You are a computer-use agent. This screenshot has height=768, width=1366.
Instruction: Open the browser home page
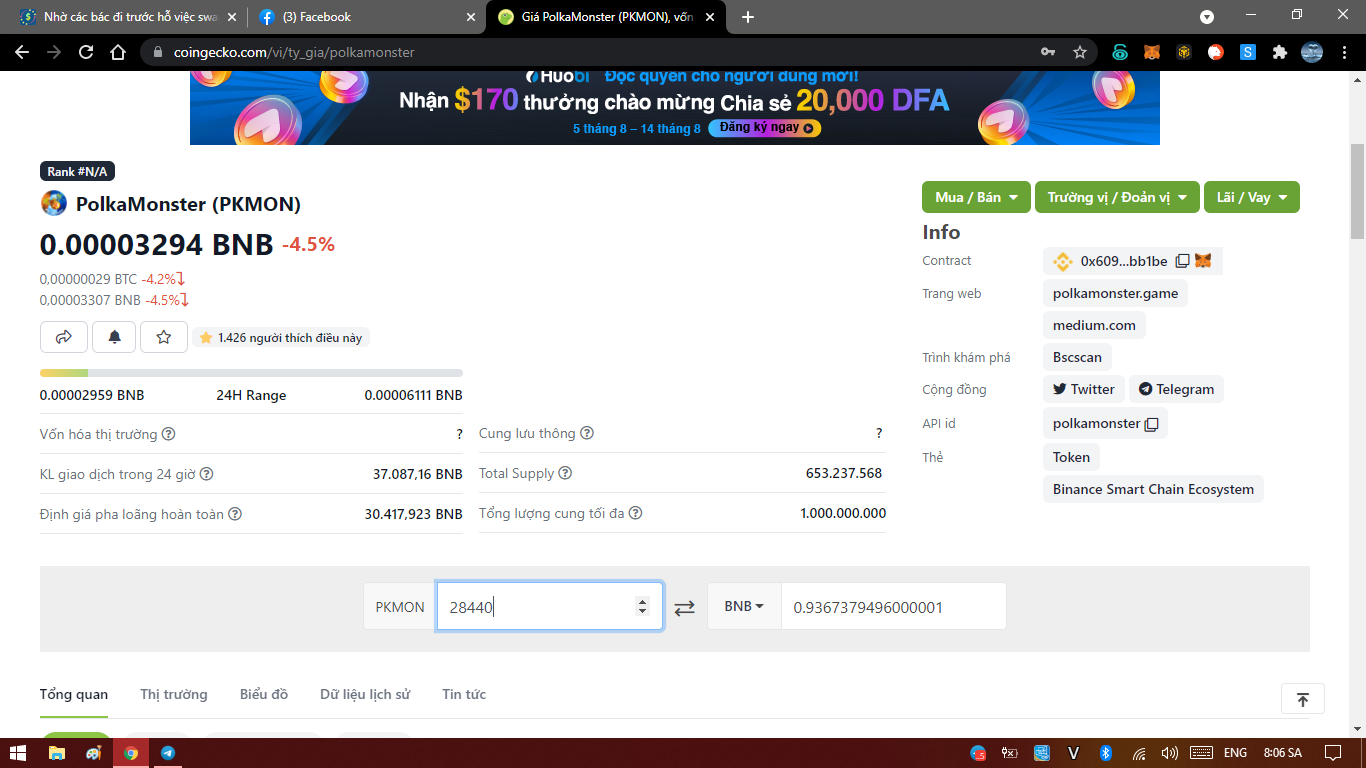click(x=118, y=52)
